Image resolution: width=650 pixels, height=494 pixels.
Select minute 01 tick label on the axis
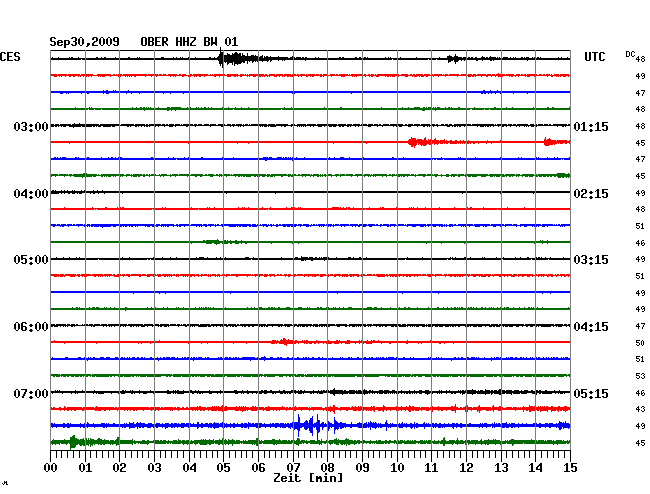[x=85, y=467]
